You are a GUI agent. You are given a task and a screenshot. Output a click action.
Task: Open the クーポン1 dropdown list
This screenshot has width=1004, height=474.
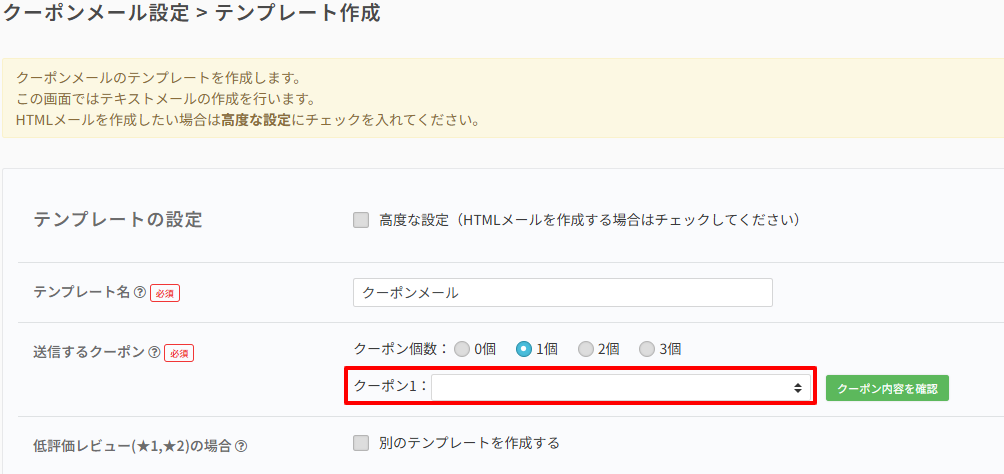(621, 387)
